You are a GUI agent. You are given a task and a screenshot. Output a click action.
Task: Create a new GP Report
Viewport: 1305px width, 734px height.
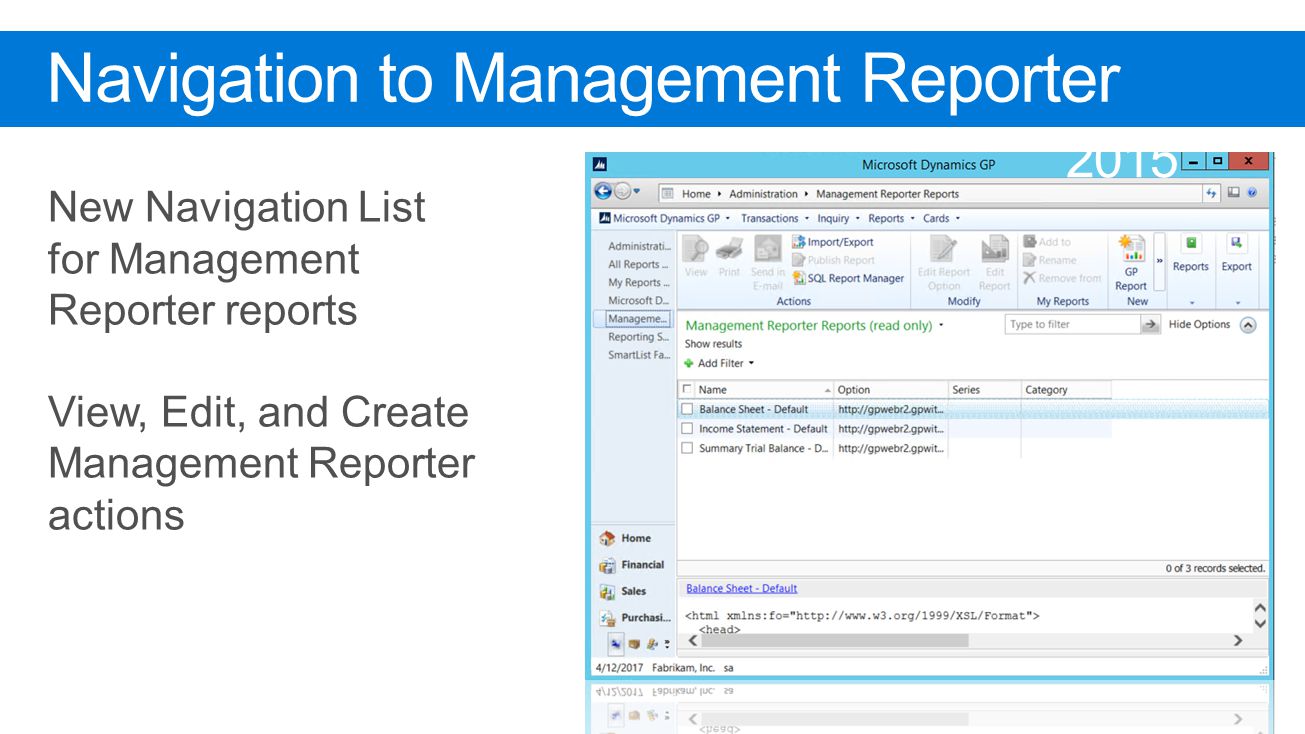pyautogui.click(x=1131, y=263)
